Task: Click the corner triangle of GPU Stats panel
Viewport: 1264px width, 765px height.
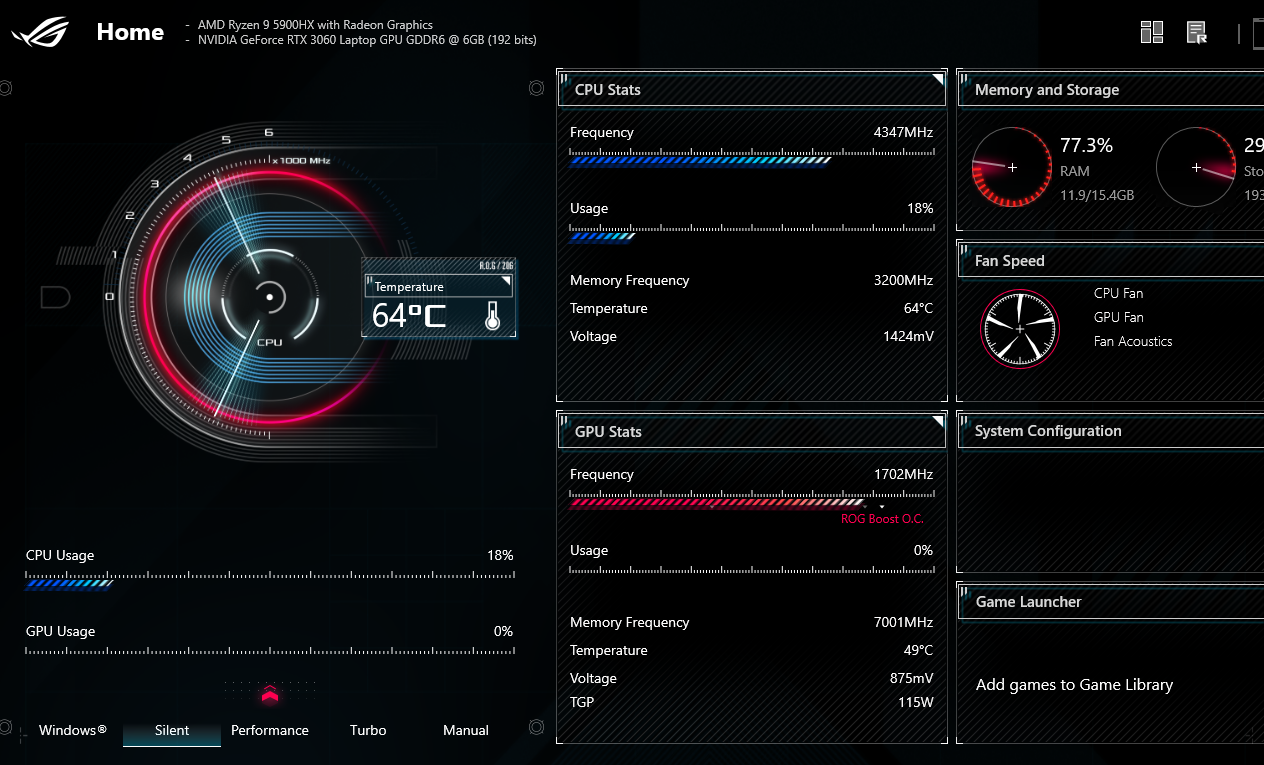Action: pos(938,421)
